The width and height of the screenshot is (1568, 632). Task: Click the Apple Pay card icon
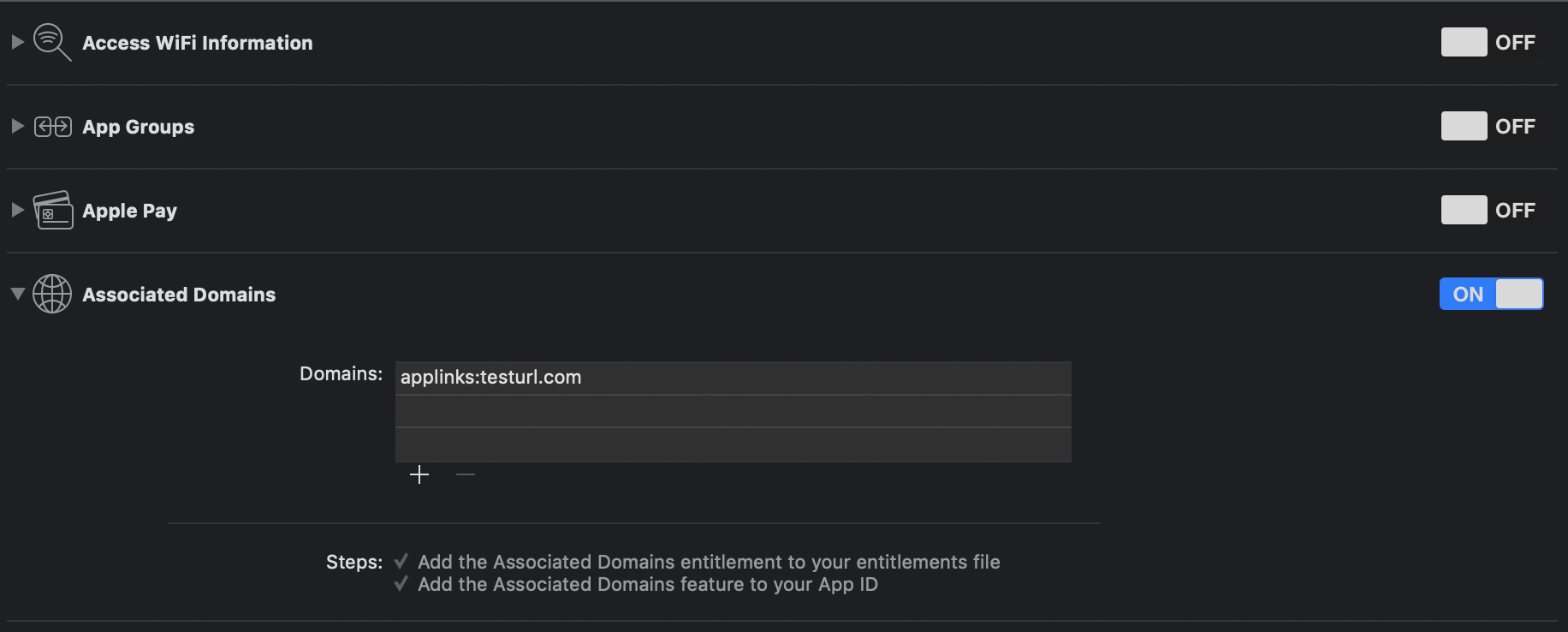pos(52,211)
